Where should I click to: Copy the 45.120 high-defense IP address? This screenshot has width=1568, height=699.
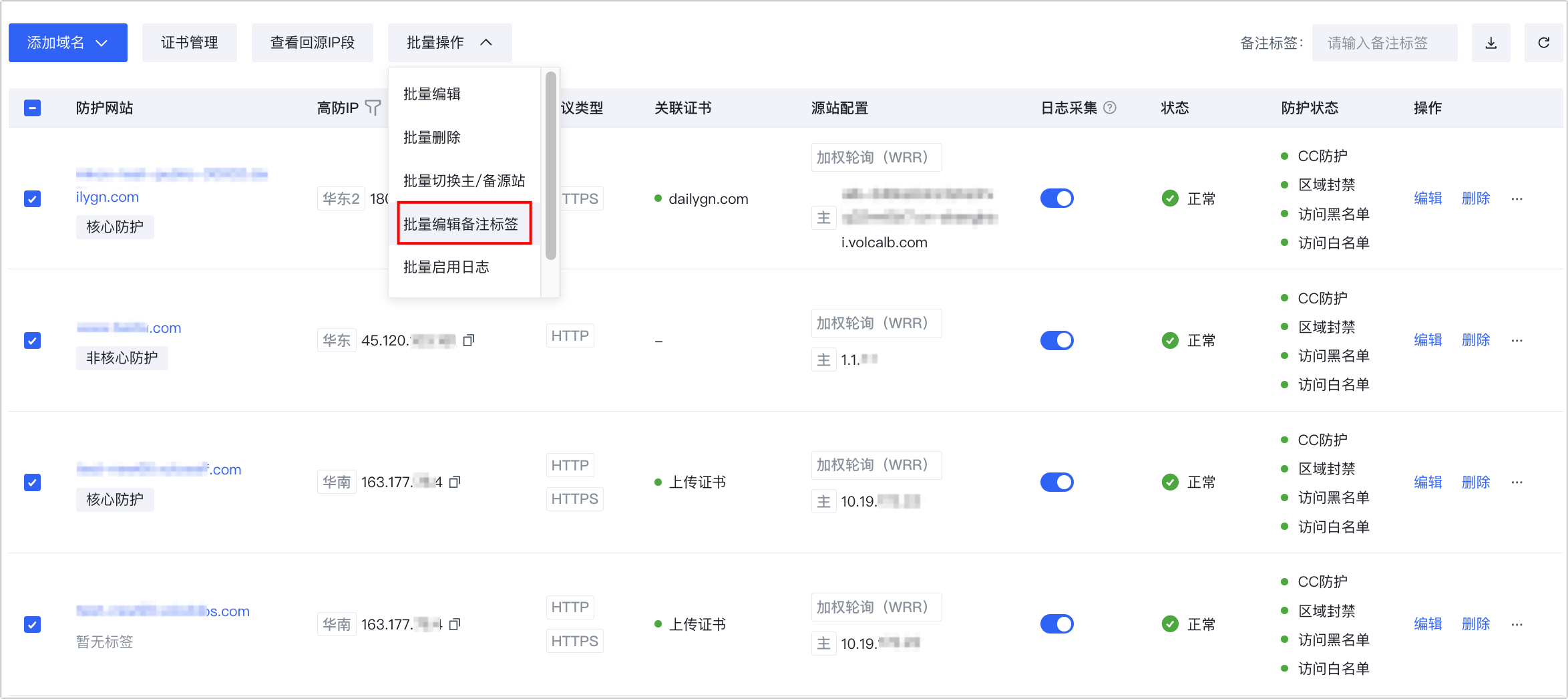pos(469,340)
